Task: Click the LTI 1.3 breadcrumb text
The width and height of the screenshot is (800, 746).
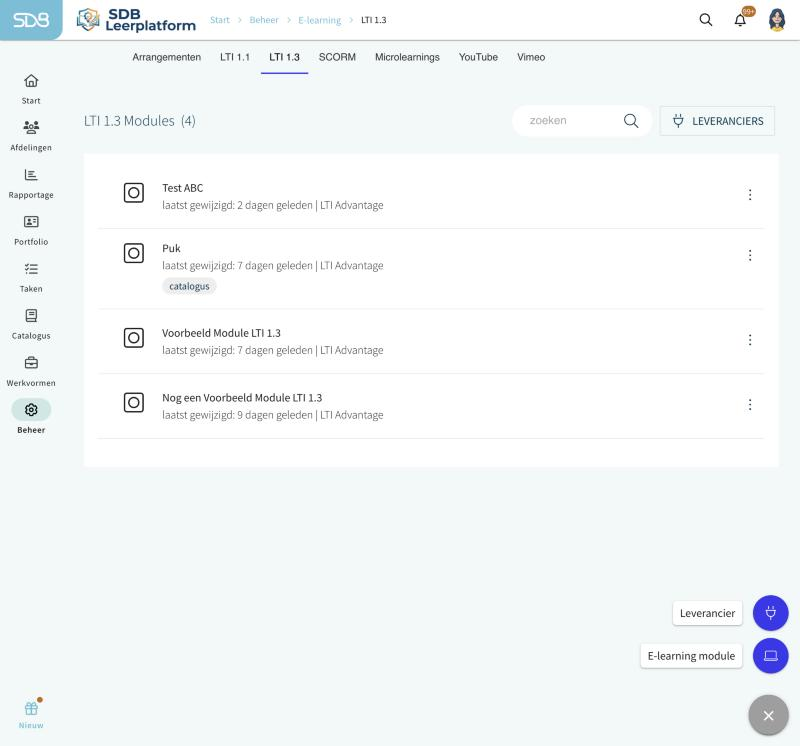Action: pos(373,20)
